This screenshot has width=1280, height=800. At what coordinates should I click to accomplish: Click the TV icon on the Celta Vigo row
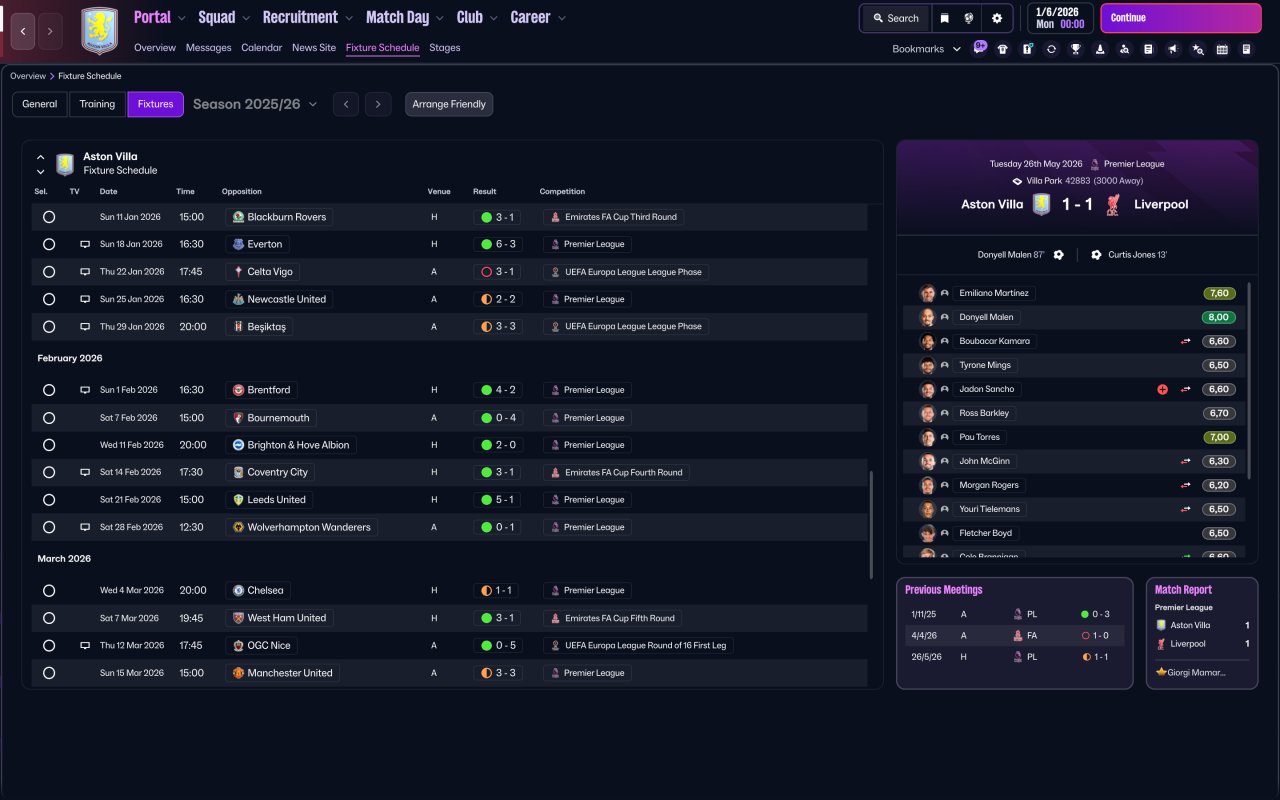coord(85,272)
